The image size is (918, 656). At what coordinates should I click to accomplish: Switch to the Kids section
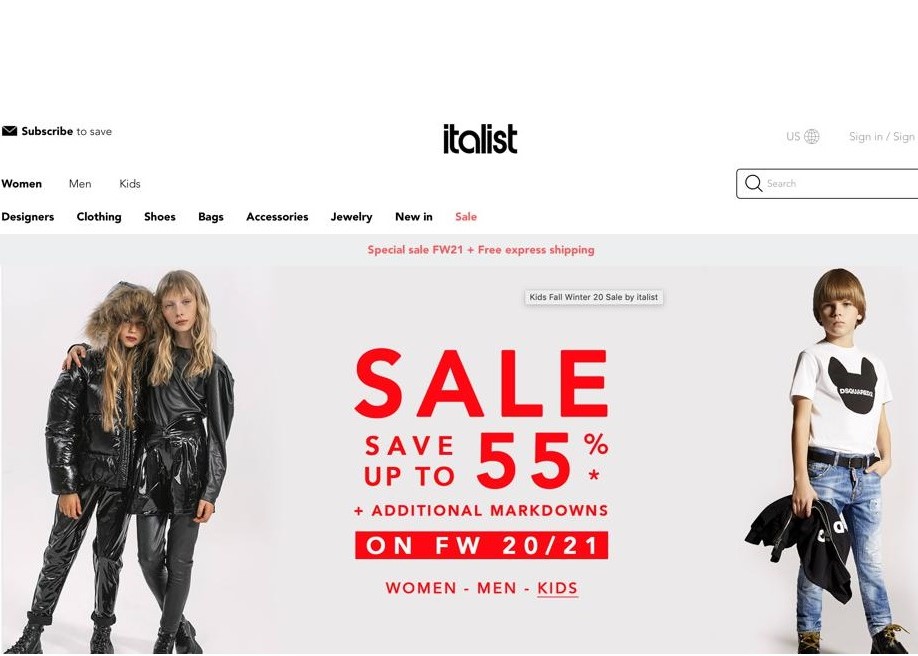coord(130,184)
